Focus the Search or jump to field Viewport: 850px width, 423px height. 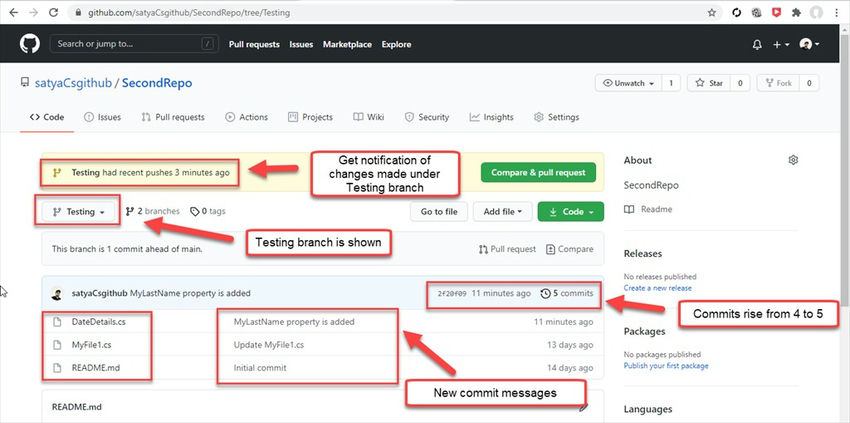(x=134, y=44)
